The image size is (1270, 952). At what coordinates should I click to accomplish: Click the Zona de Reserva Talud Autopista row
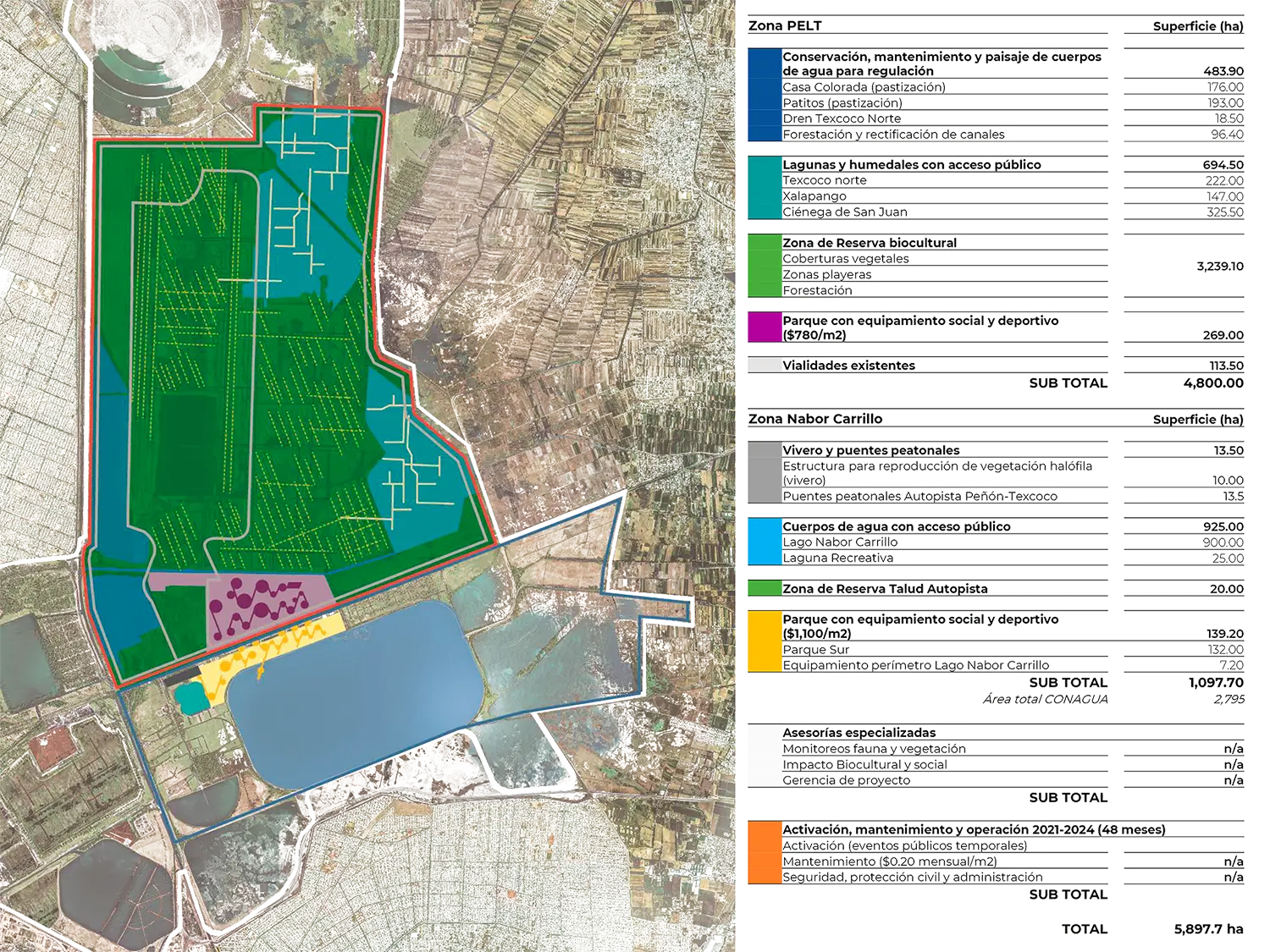pos(885,589)
